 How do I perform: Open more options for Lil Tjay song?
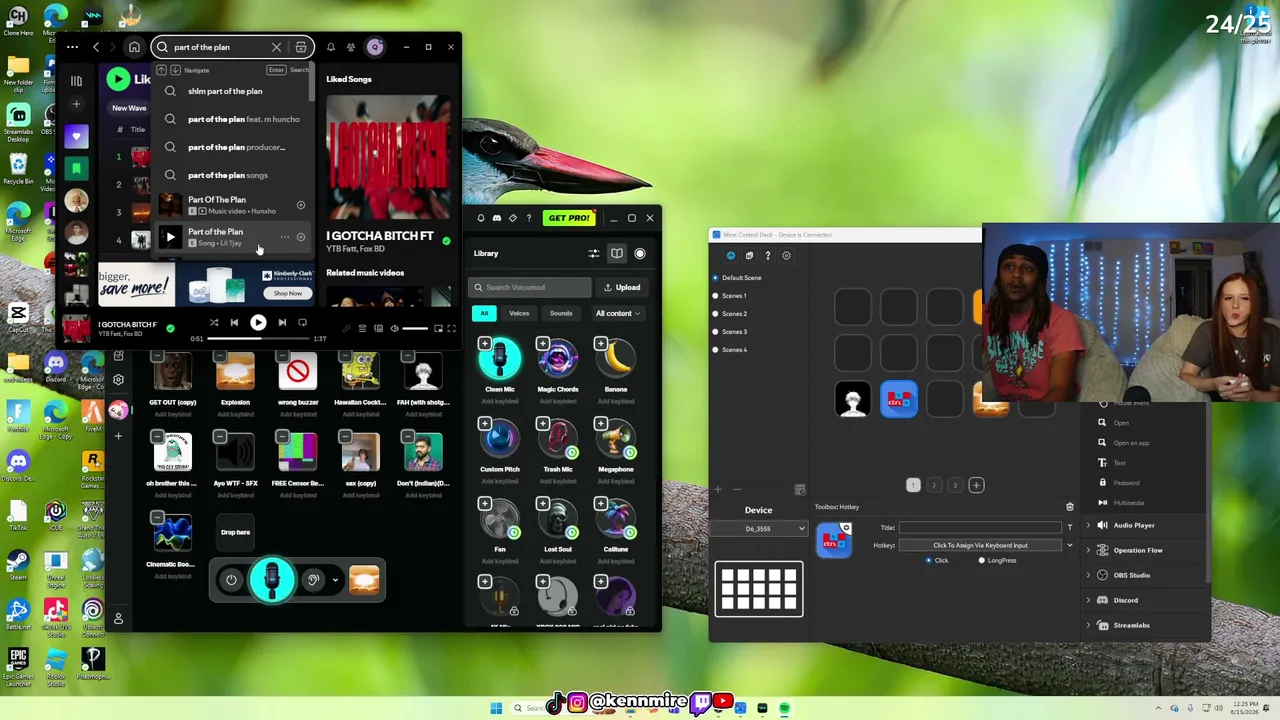point(285,237)
